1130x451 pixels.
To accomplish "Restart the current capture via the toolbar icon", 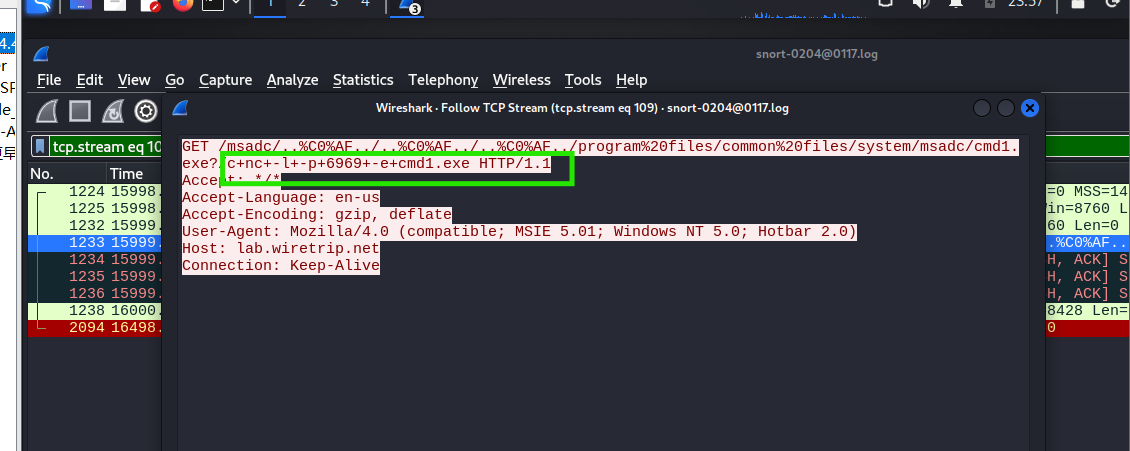I will click(113, 111).
